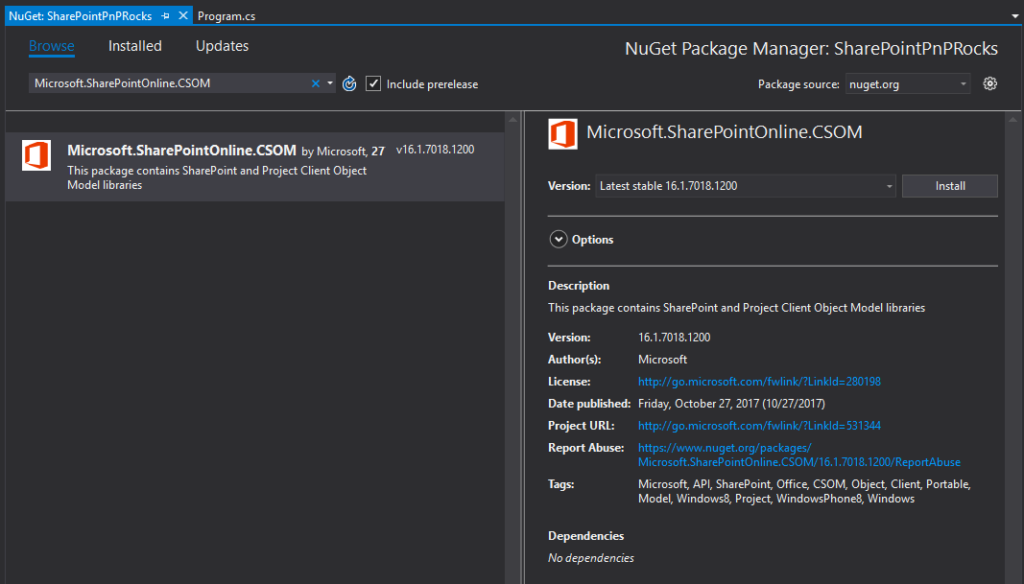Toggle the Include prerelease checkbox
Image resolution: width=1024 pixels, height=584 pixels.
tap(373, 84)
